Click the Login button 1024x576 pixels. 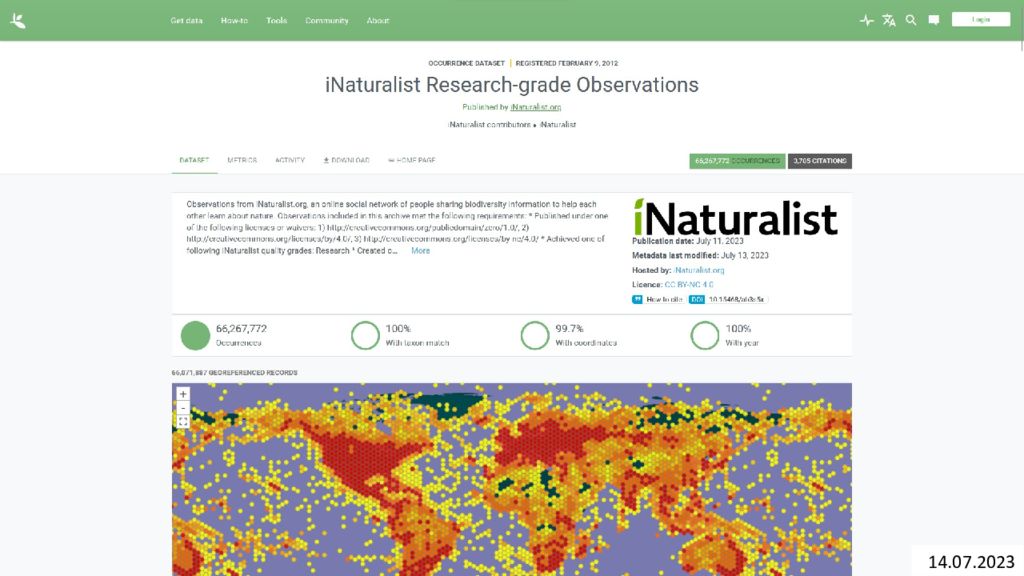click(x=981, y=20)
